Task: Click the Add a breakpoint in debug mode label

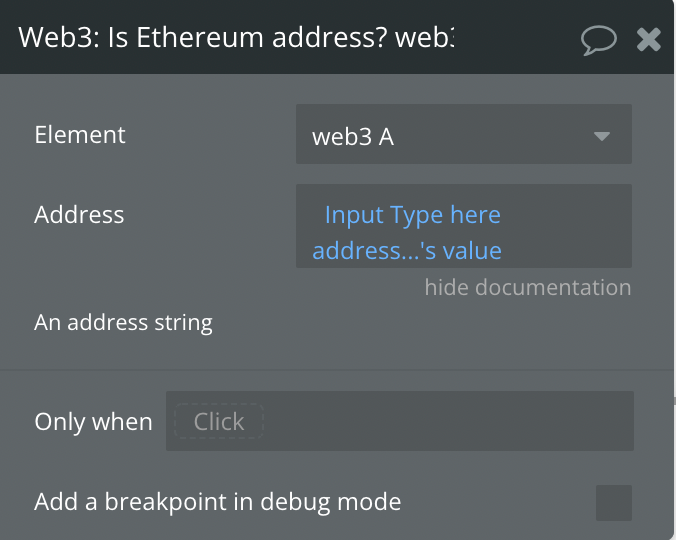Action: (x=218, y=502)
